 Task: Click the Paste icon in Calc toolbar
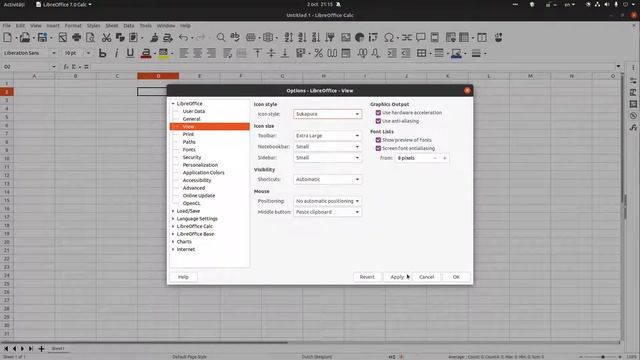(133, 38)
